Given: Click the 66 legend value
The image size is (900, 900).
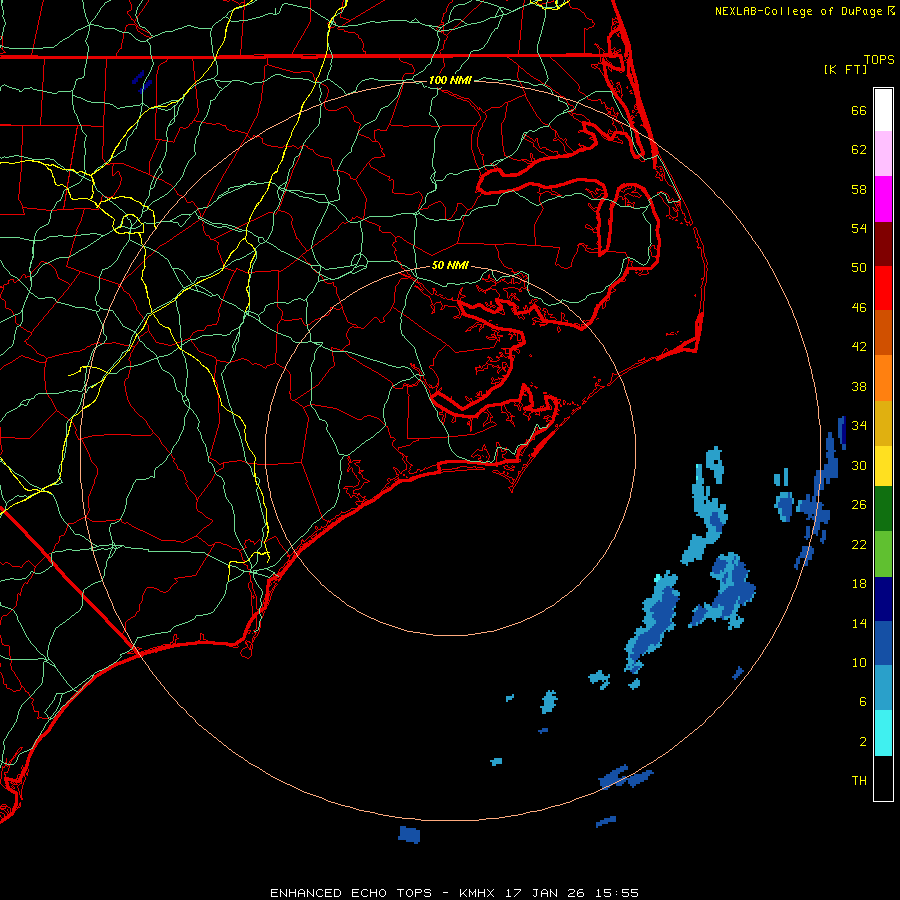Looking at the screenshot, I should pos(859,110).
